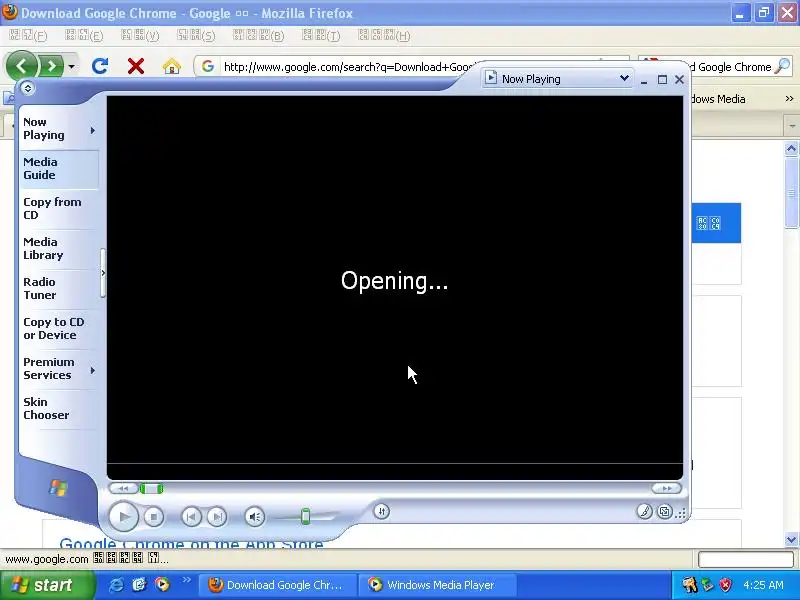Click the Windows Start button
The image size is (800, 600).
click(47, 585)
